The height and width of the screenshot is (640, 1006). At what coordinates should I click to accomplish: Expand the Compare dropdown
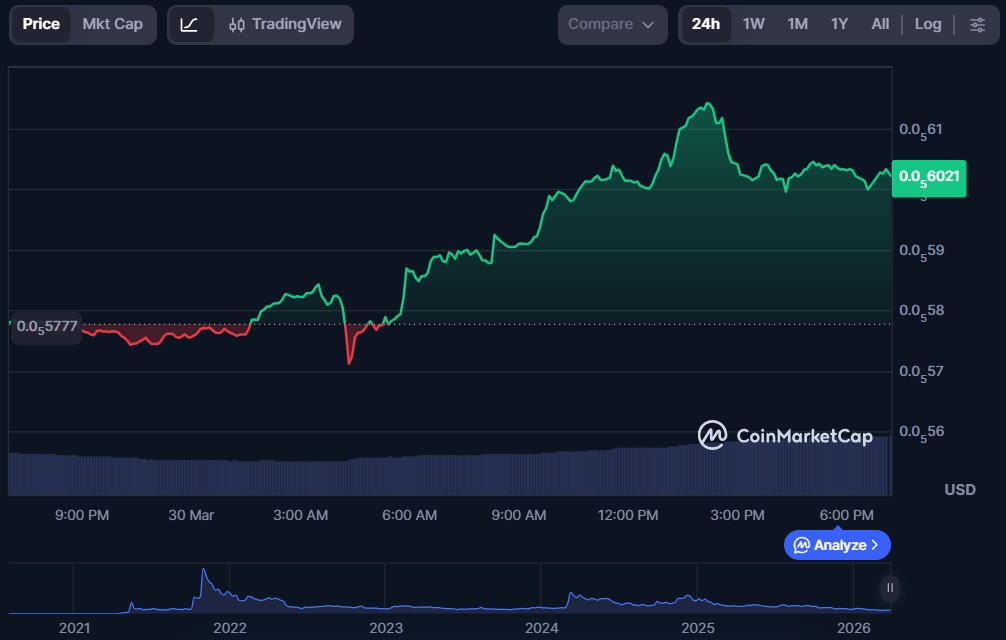click(x=612, y=24)
